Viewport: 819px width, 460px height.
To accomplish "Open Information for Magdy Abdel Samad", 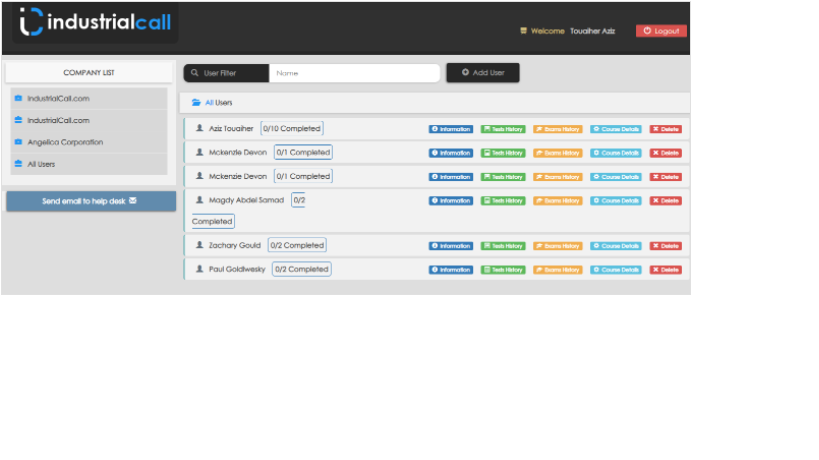I will point(451,200).
